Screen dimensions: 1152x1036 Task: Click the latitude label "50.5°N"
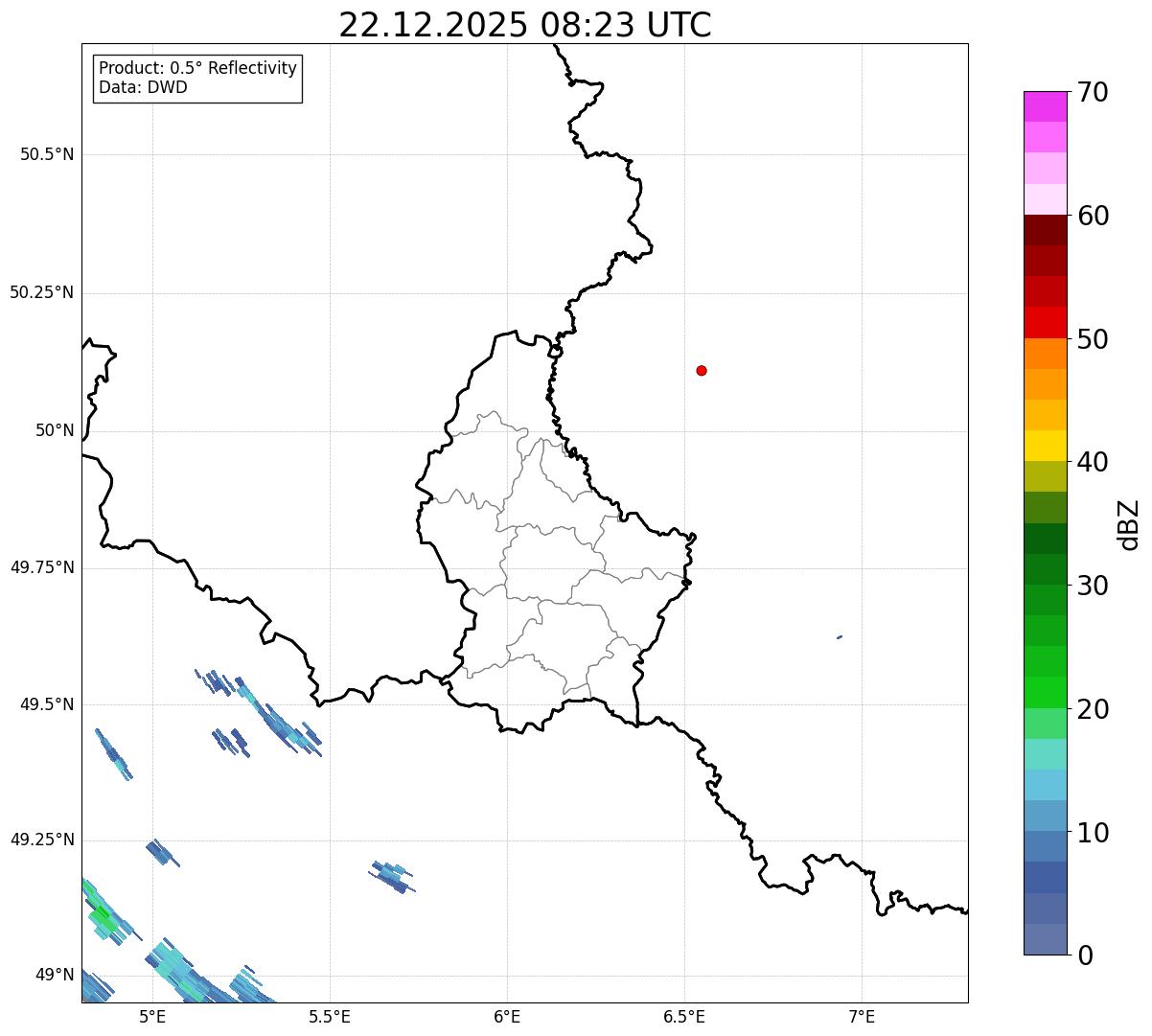coord(47,154)
